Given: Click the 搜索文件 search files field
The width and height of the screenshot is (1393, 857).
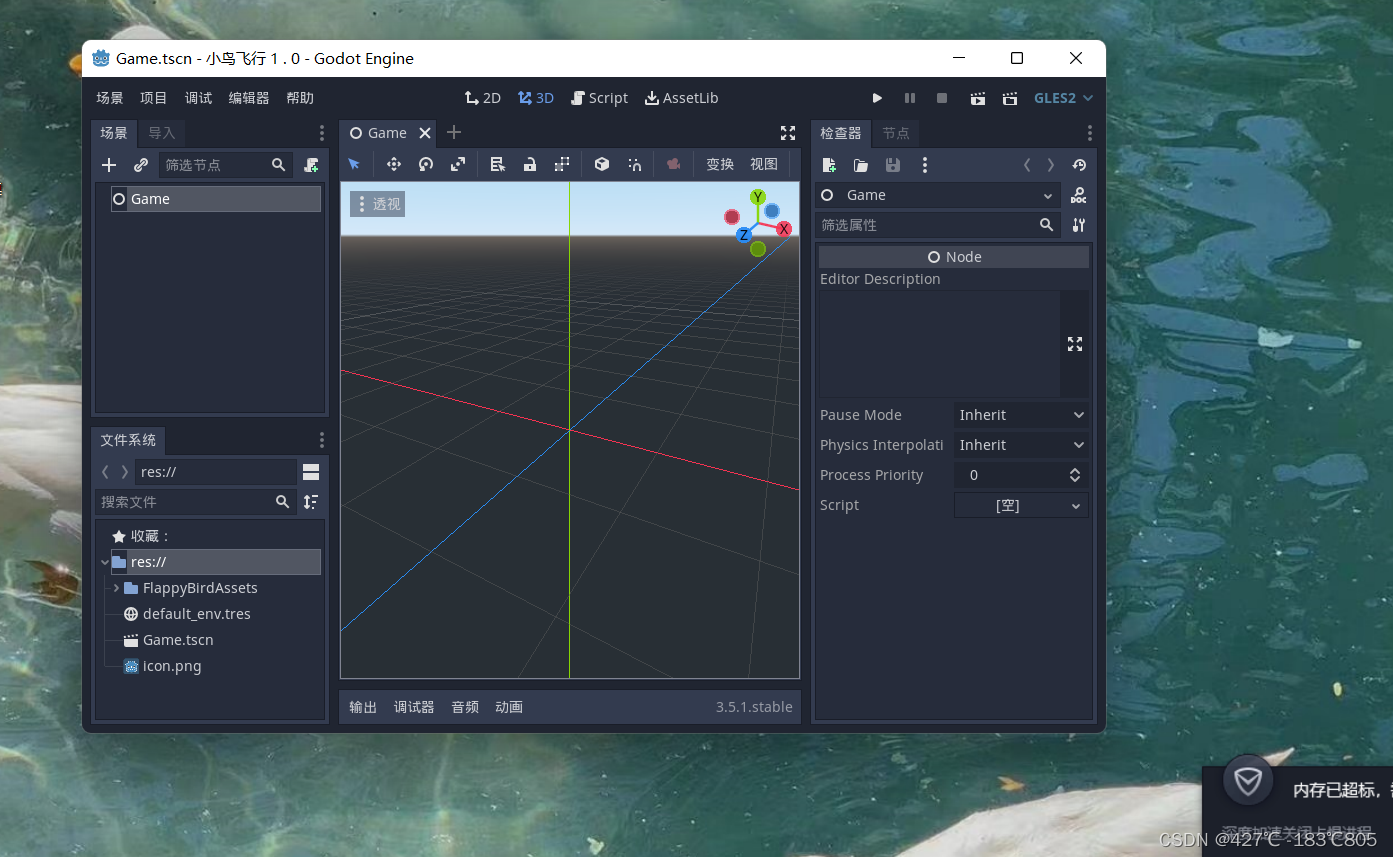Looking at the screenshot, I should pos(195,501).
